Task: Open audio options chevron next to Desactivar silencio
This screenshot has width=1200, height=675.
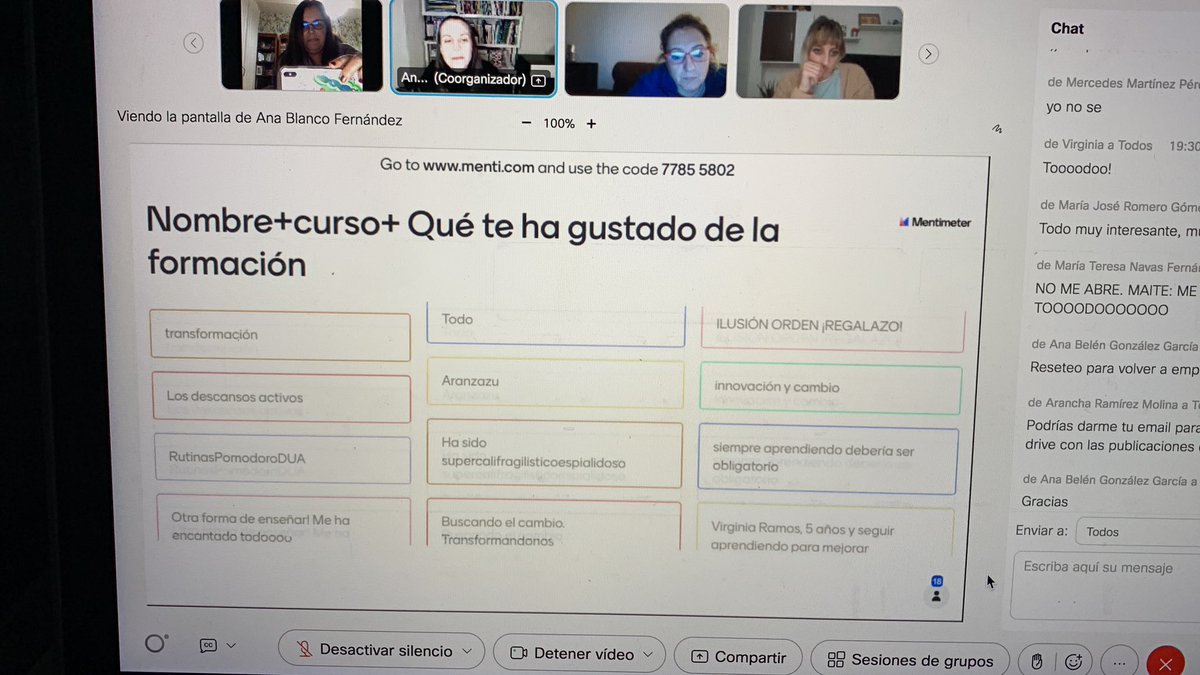Action: (467, 650)
